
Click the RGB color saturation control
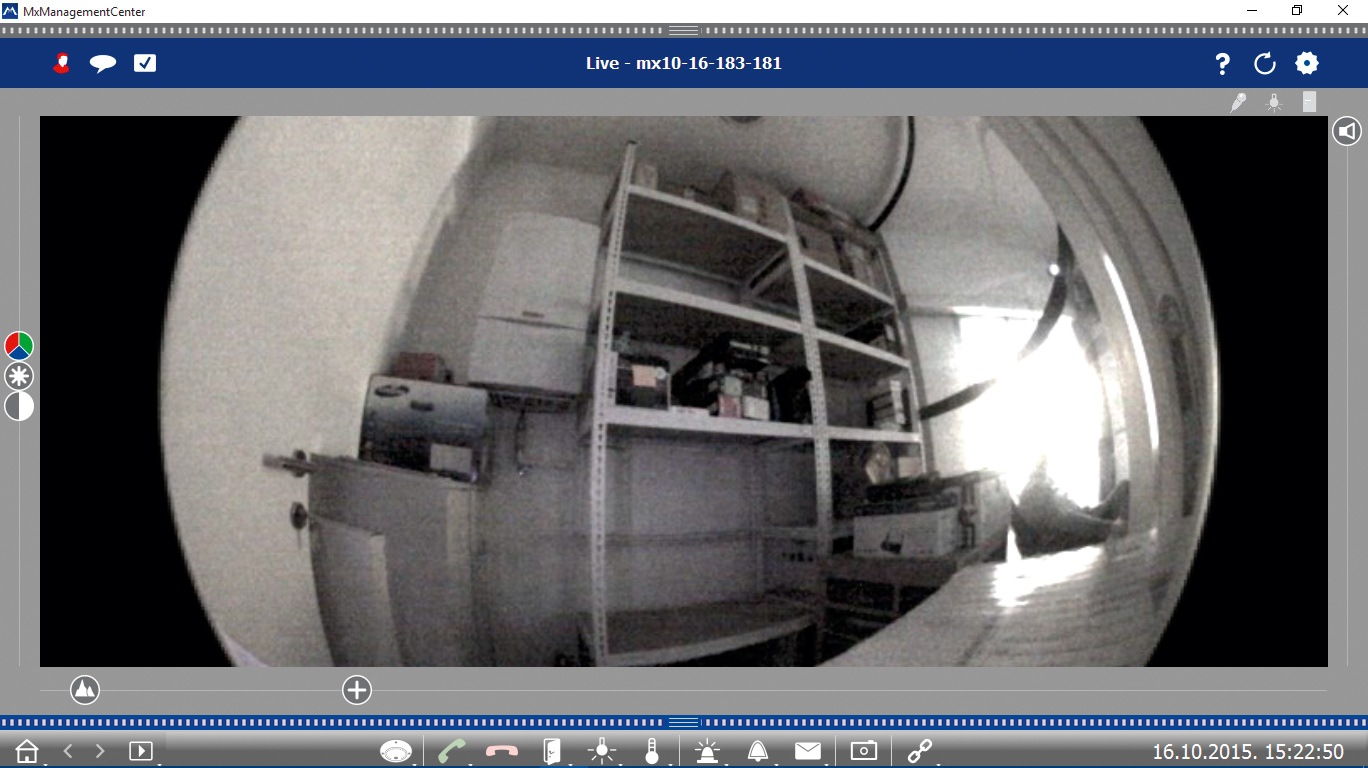coord(19,346)
